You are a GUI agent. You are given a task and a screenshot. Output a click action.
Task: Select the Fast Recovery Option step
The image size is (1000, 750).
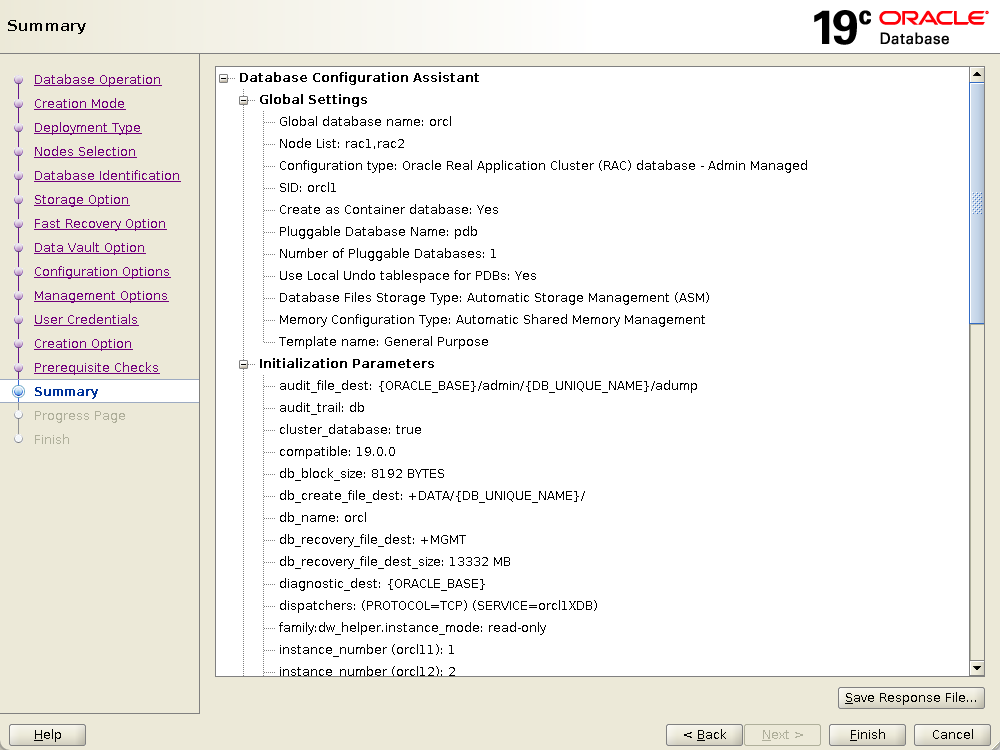pos(100,224)
